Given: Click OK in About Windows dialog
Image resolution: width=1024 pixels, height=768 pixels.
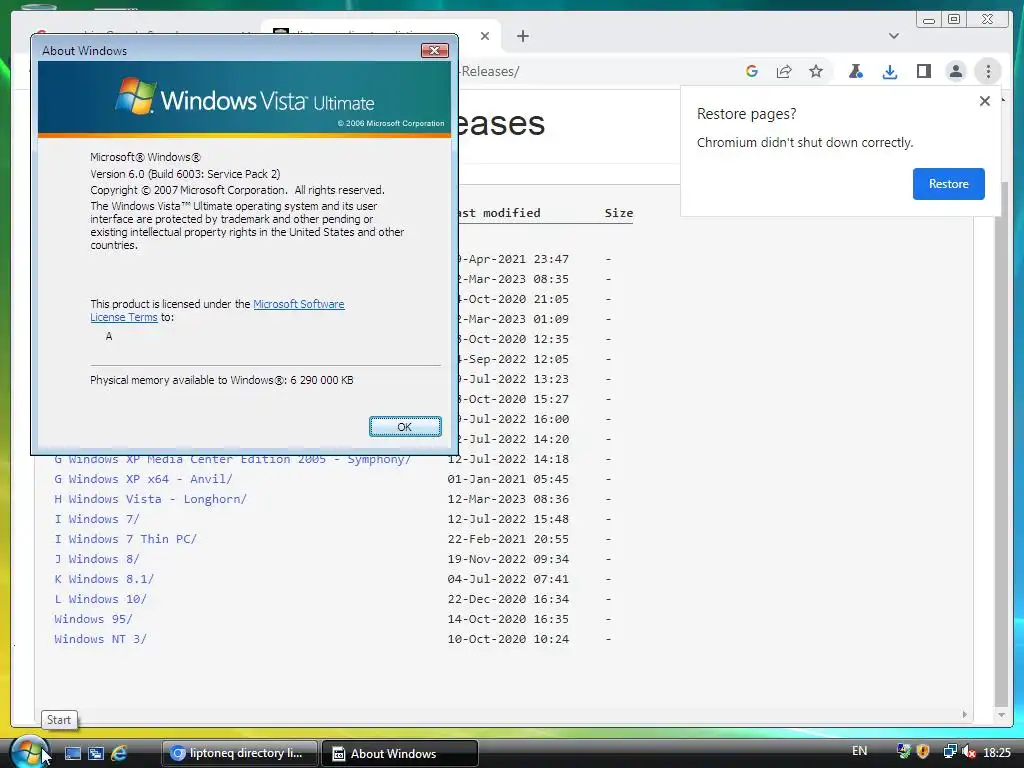Looking at the screenshot, I should (405, 426).
